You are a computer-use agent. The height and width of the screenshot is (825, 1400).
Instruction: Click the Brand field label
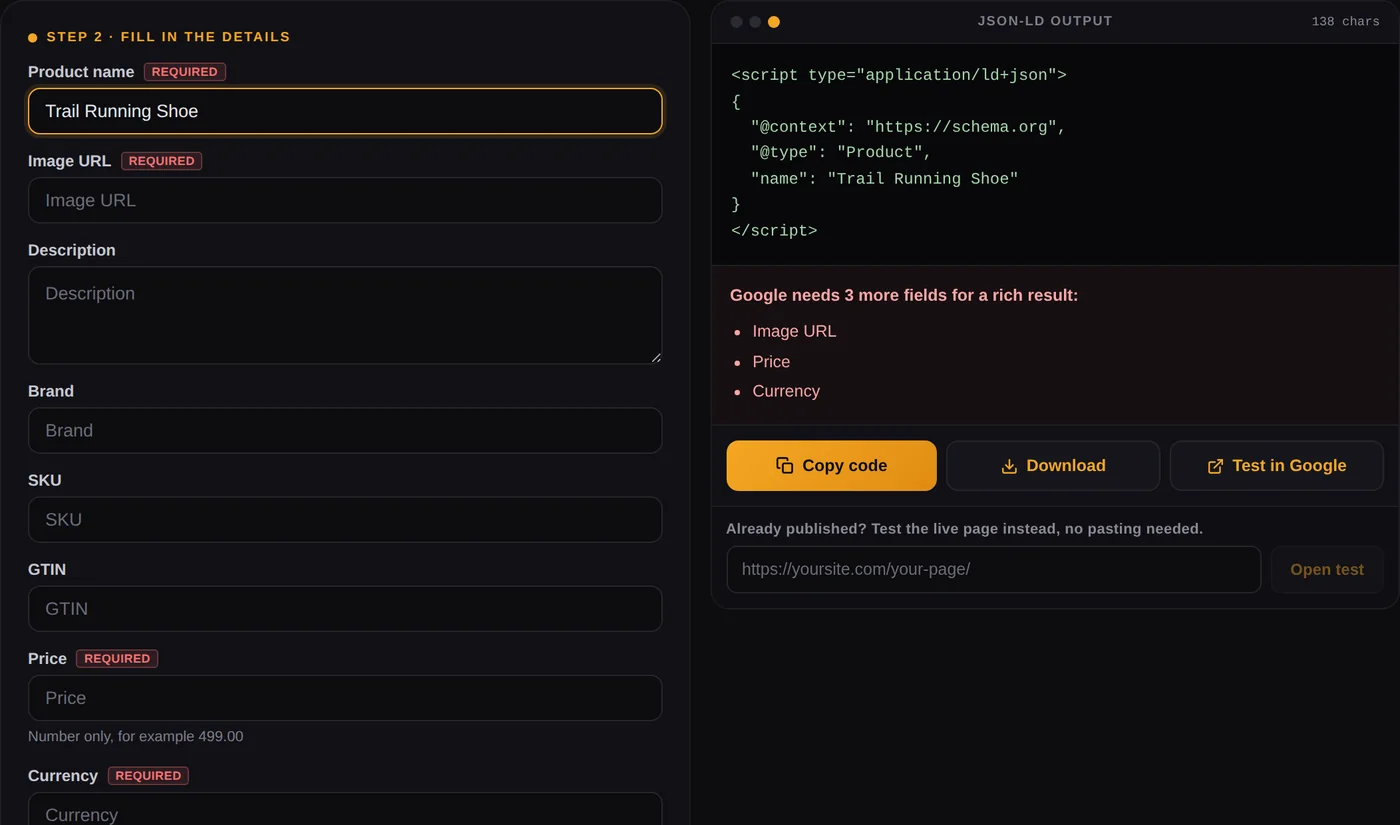coord(51,391)
